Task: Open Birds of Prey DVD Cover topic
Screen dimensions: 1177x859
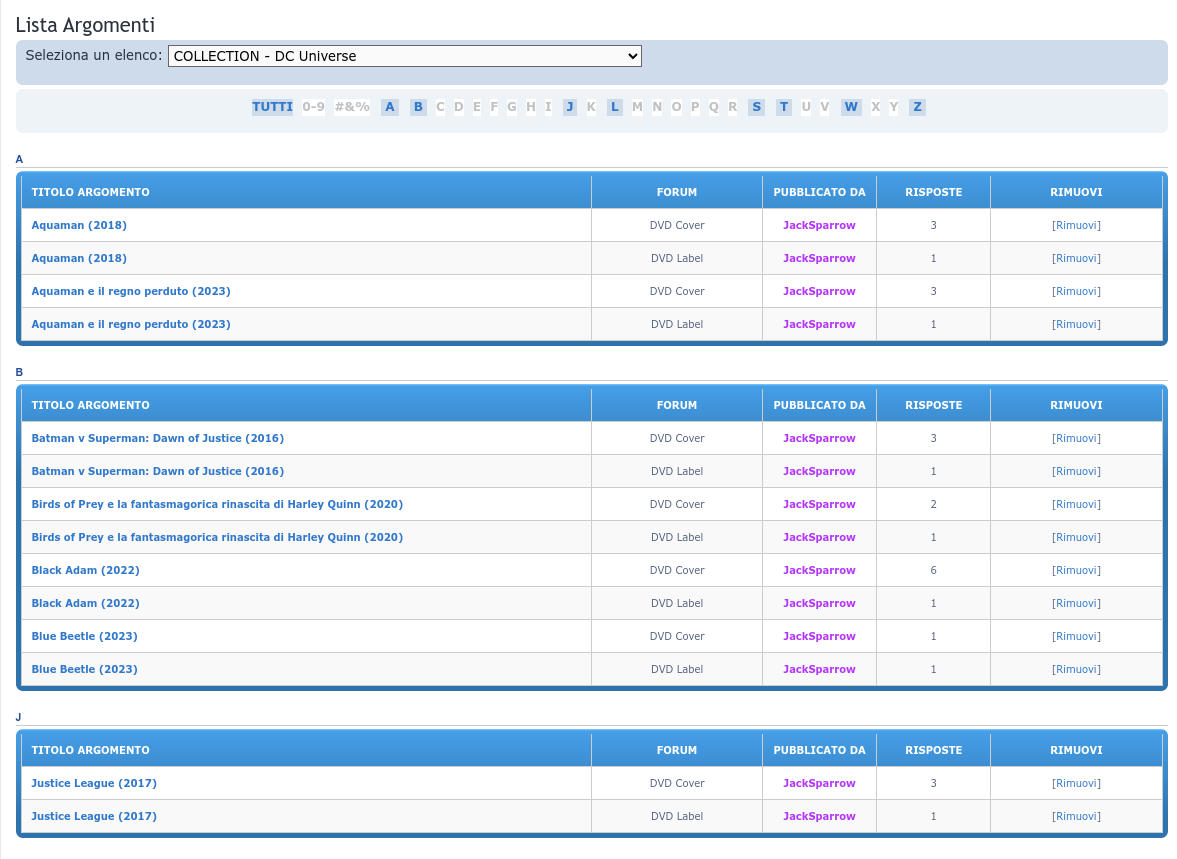Action: 217,504
